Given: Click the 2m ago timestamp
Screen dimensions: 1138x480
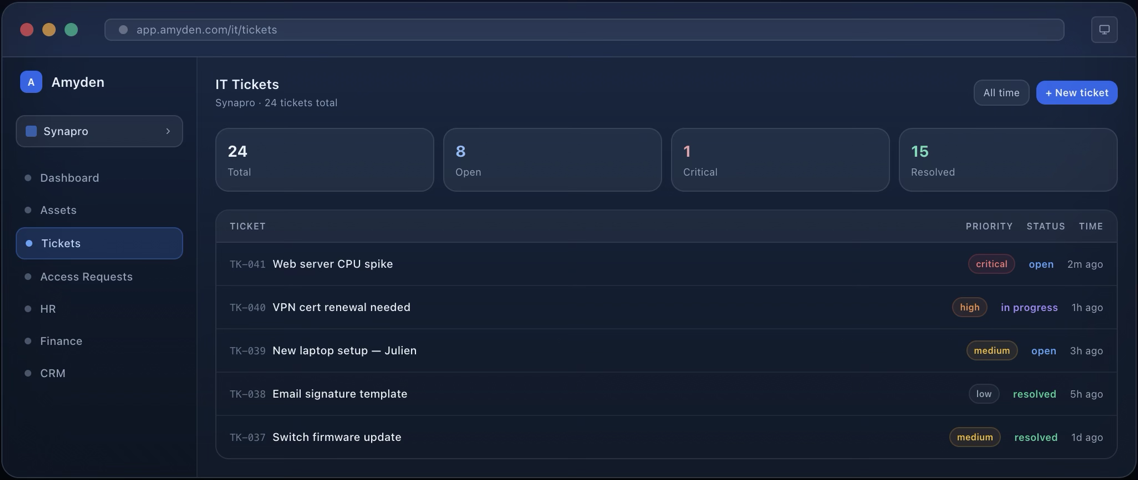Looking at the screenshot, I should (x=1085, y=264).
